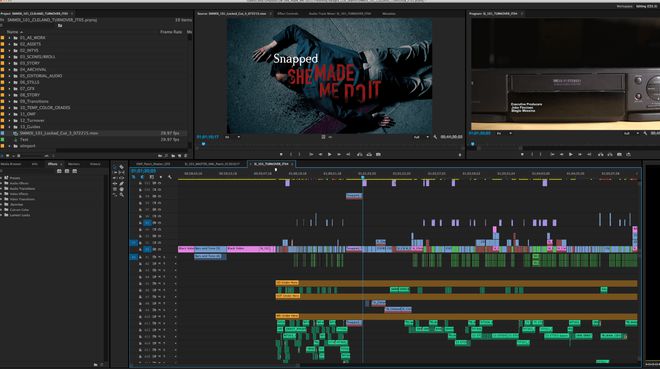Add a marker in the Source monitor

[x=281, y=154]
